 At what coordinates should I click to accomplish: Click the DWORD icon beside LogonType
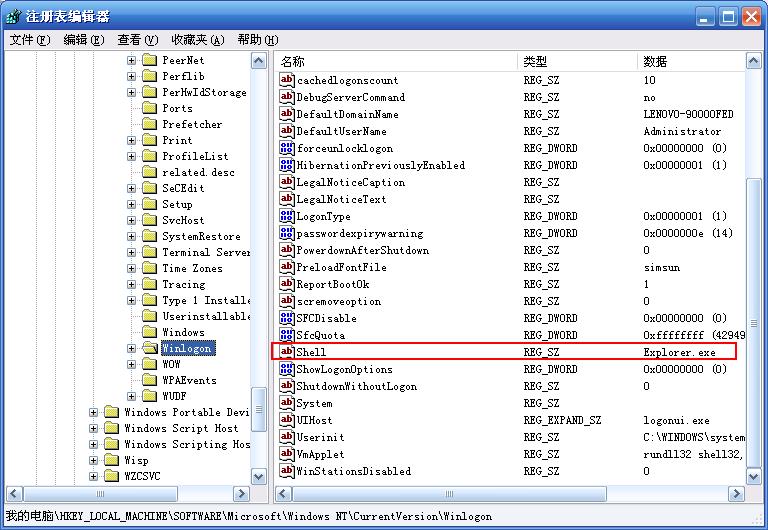287,216
